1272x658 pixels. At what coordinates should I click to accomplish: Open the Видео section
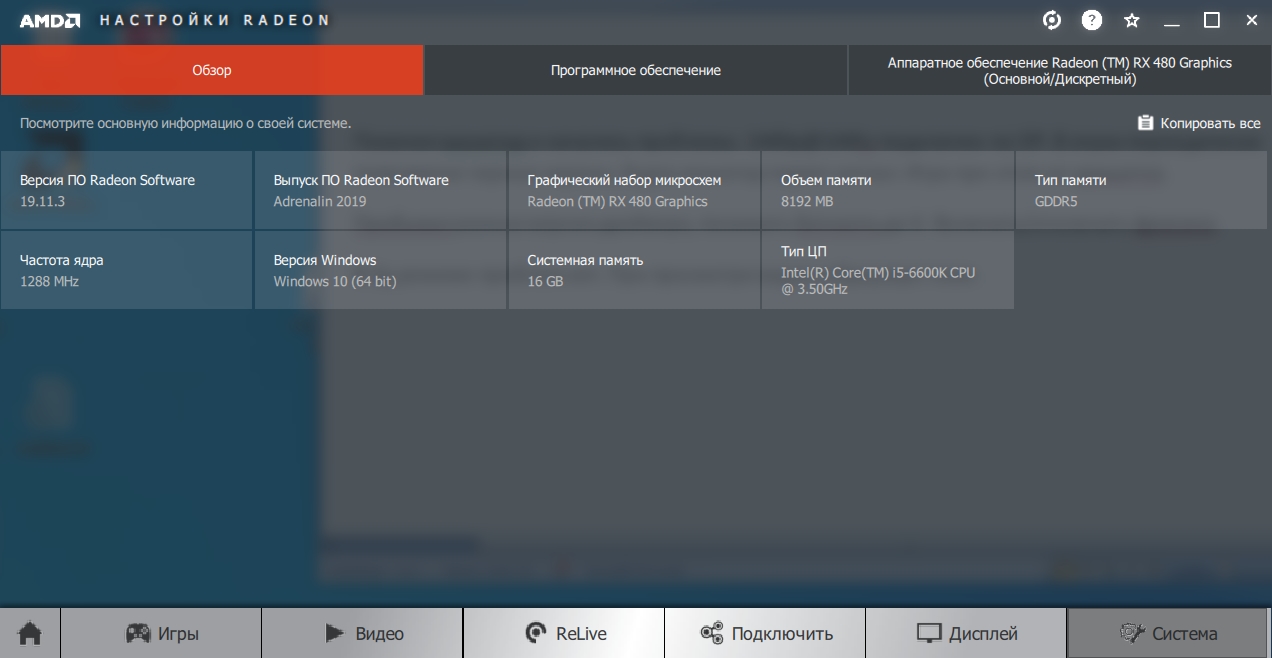pos(363,633)
